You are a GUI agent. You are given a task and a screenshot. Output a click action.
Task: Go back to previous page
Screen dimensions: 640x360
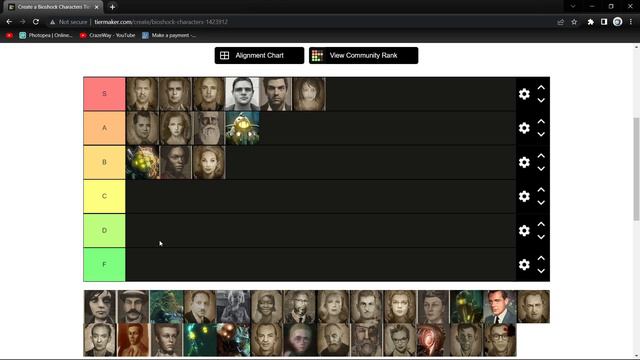(9, 22)
